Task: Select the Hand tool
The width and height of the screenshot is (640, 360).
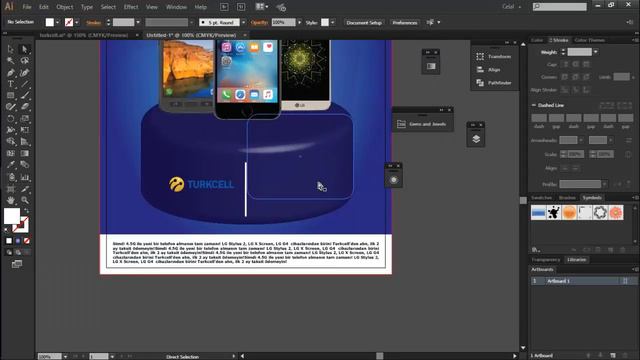Action: coord(11,200)
